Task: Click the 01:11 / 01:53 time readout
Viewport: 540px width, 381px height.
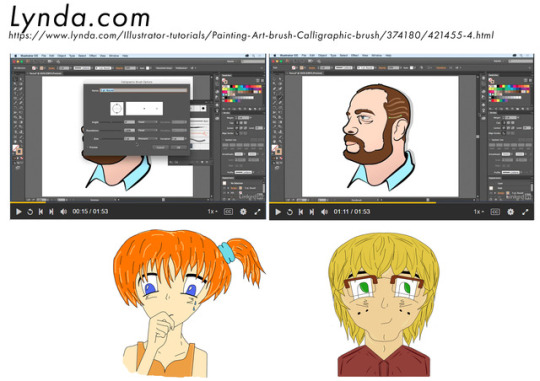Action: pos(352,212)
